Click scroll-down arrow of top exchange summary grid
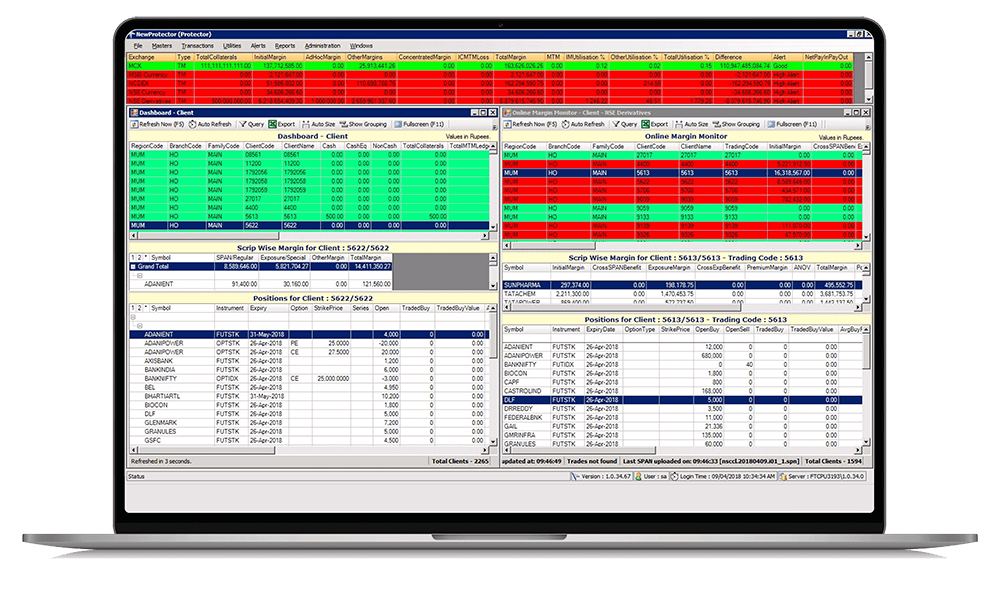 (868, 100)
